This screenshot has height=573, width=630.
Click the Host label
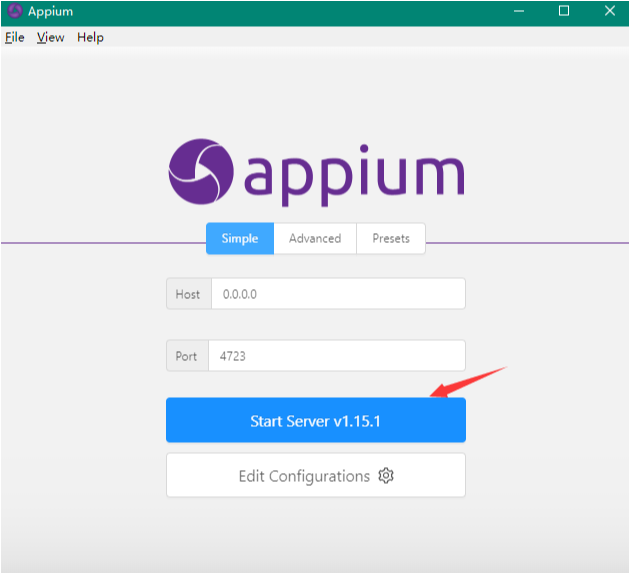(x=188, y=294)
